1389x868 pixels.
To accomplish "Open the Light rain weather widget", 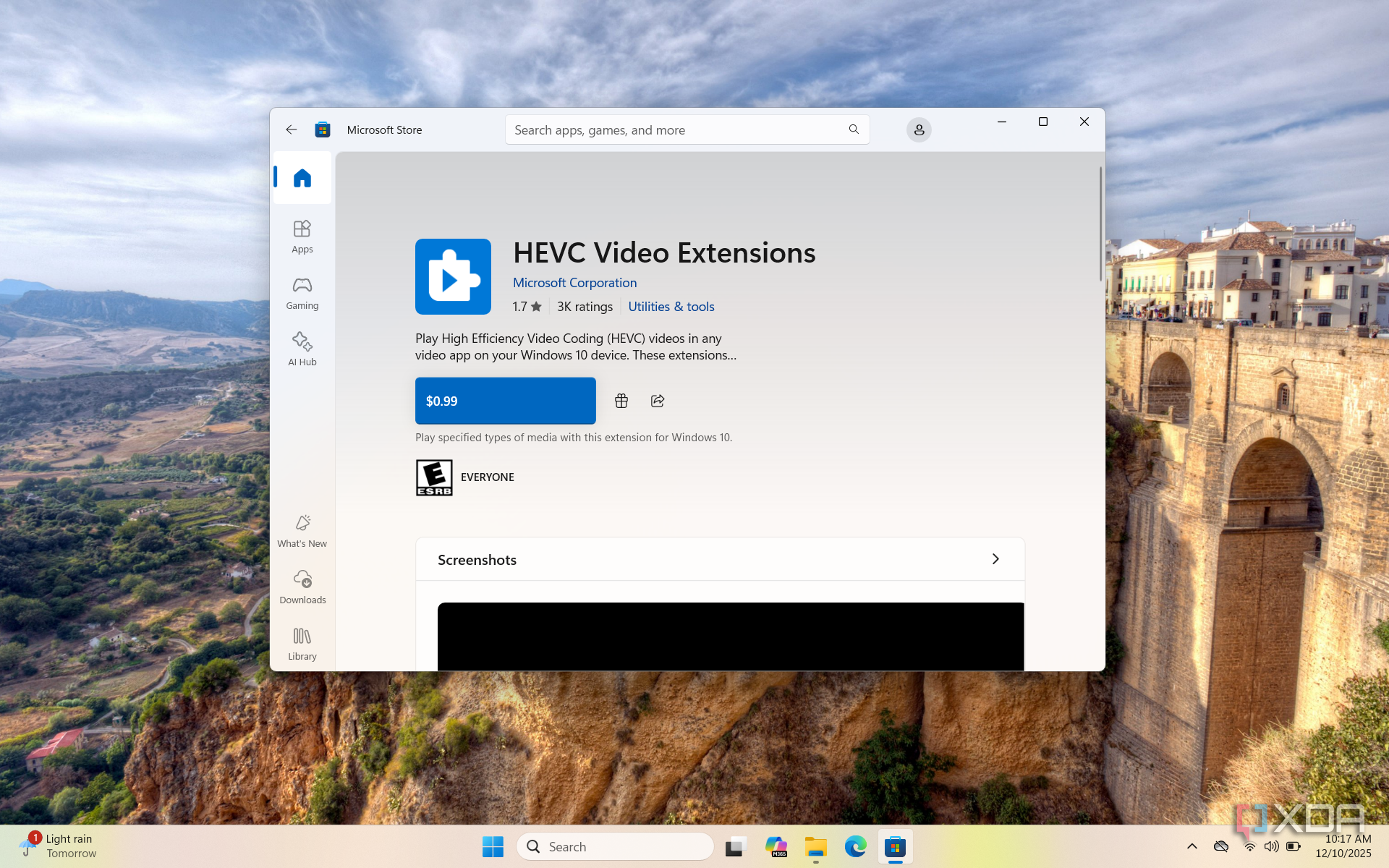I will [x=58, y=846].
